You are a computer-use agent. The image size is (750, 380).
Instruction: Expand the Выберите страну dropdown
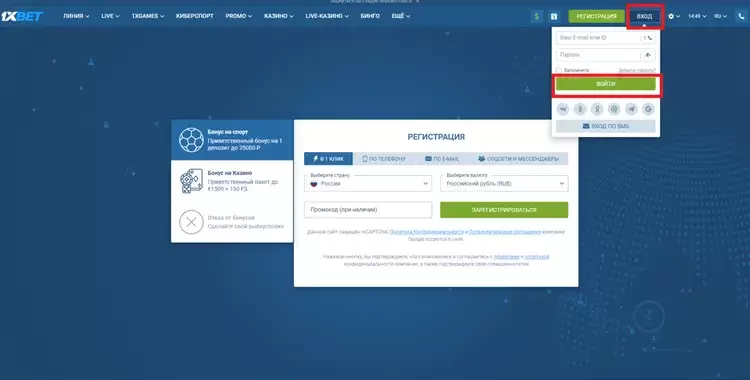pyautogui.click(x=368, y=183)
